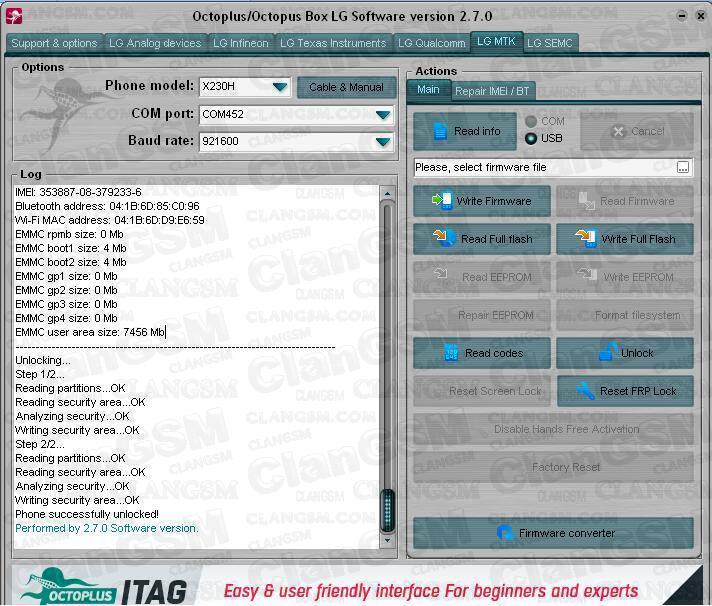
Task: Click the Read Full flash button
Action: [x=482, y=239]
